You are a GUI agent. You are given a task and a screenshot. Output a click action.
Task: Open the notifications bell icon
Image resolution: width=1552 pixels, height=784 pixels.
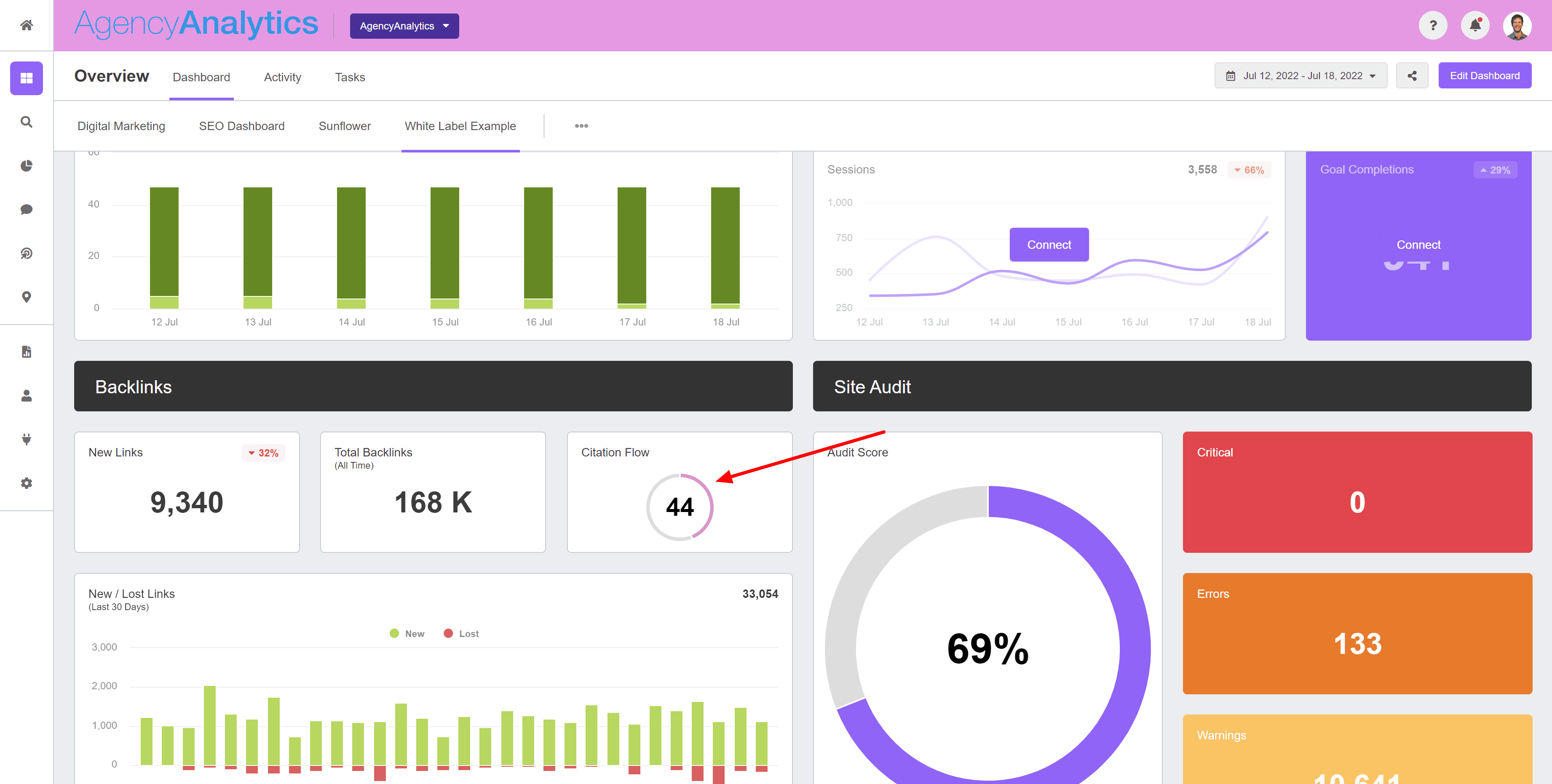coord(1475,25)
